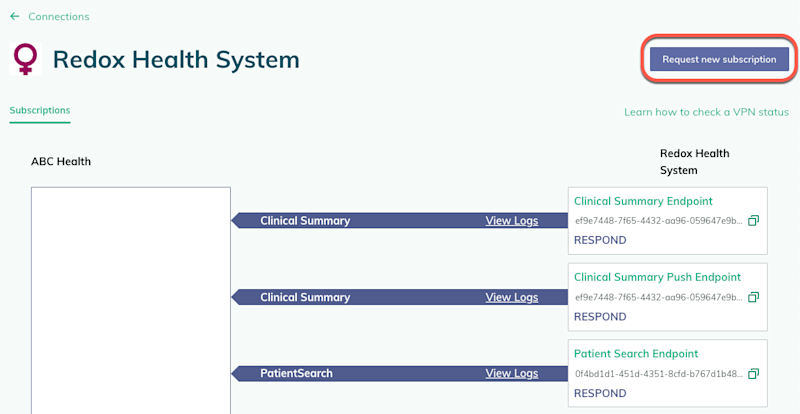Select the second Clinical Summary arrow bar
Viewport: 800px width, 414px height.
click(x=399, y=297)
